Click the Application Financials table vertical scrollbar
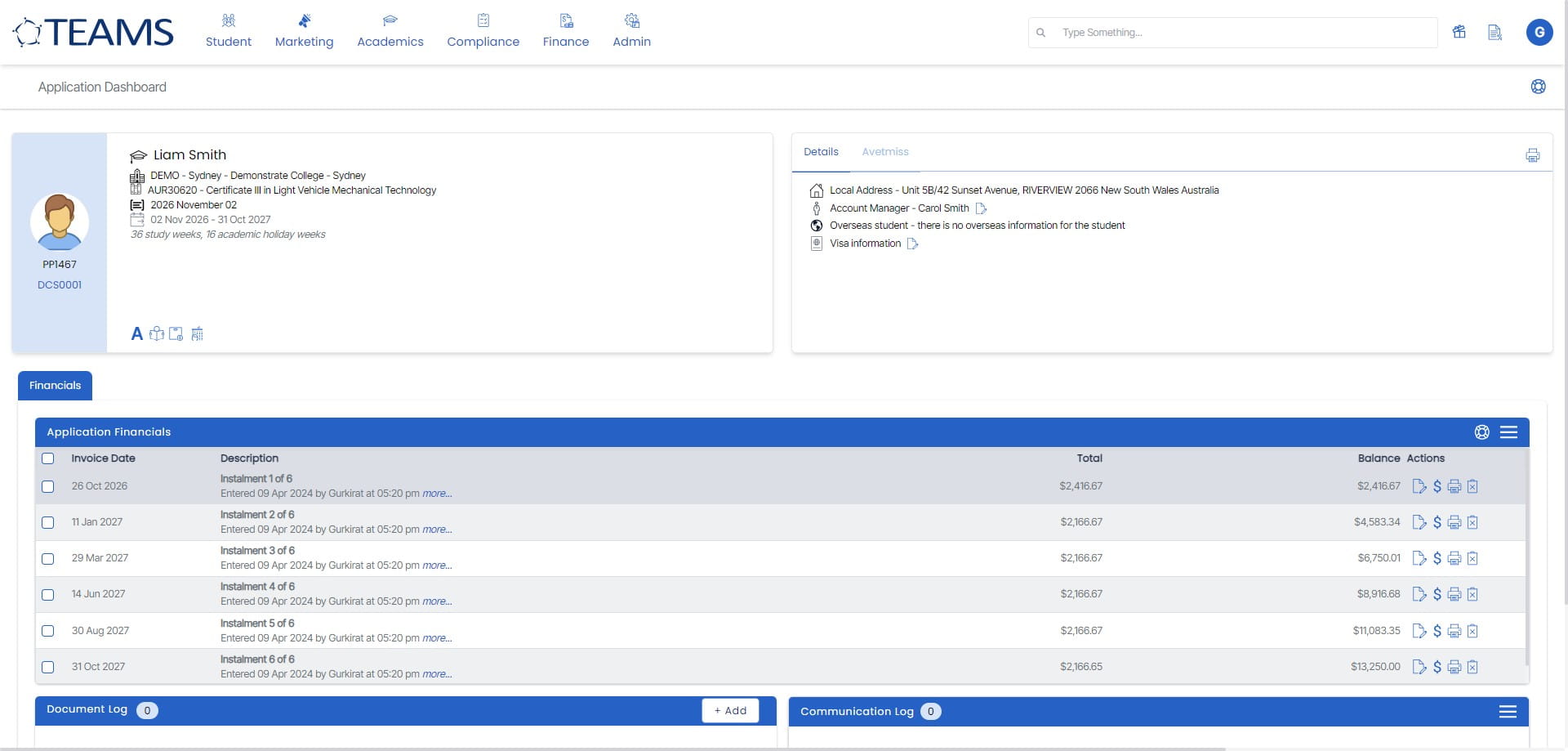1568x751 pixels. pos(1527,556)
